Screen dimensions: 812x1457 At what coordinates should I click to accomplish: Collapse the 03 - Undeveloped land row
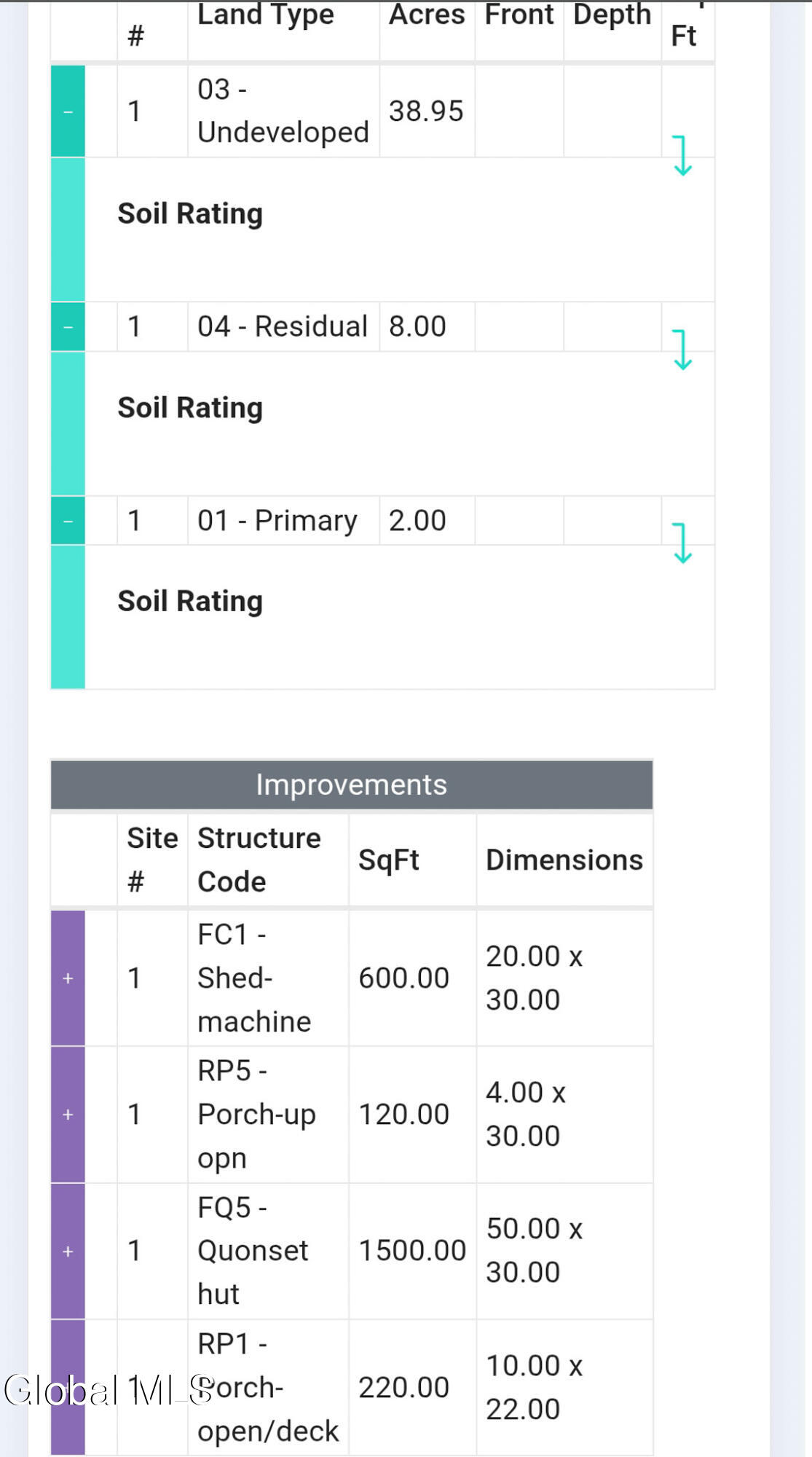pyautogui.click(x=68, y=111)
